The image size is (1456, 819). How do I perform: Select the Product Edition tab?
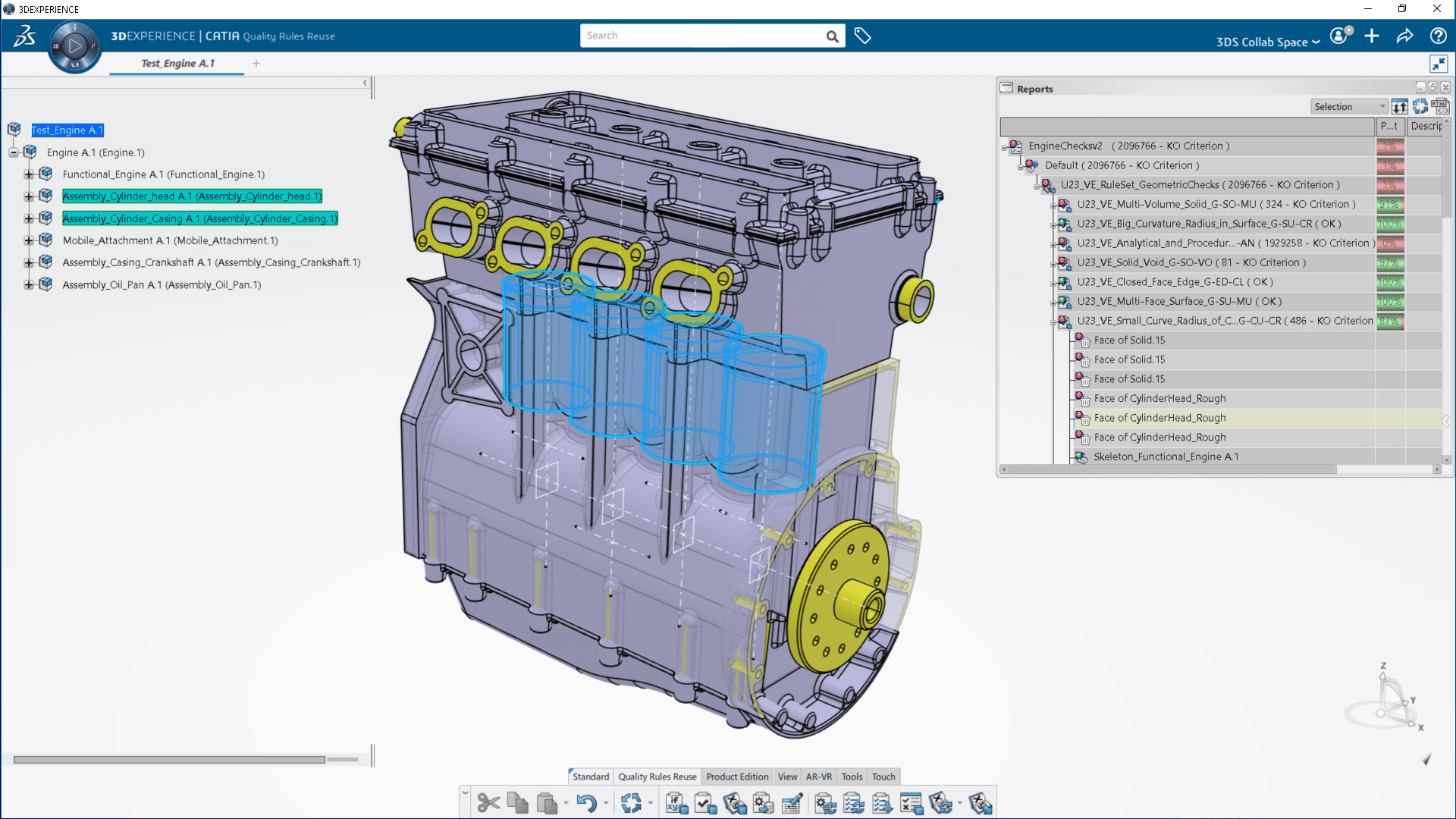[x=737, y=776]
